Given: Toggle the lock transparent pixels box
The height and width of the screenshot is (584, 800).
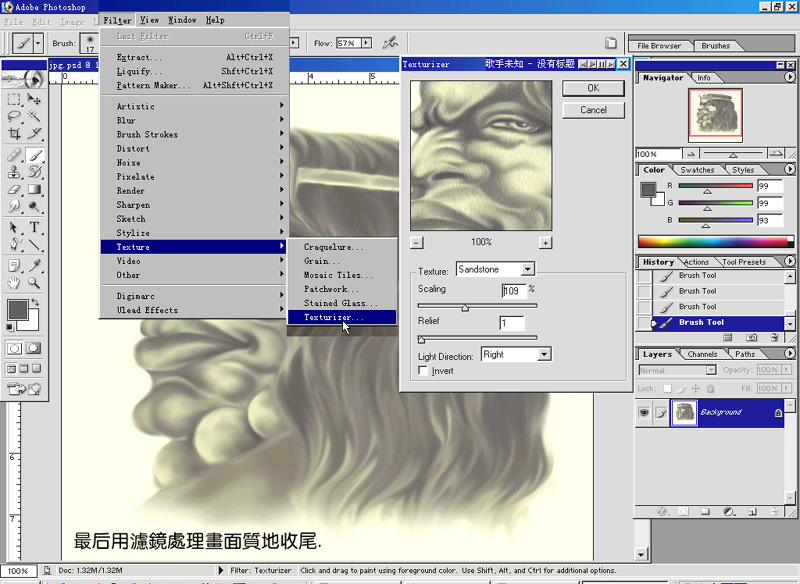Looking at the screenshot, I should coord(667,389).
